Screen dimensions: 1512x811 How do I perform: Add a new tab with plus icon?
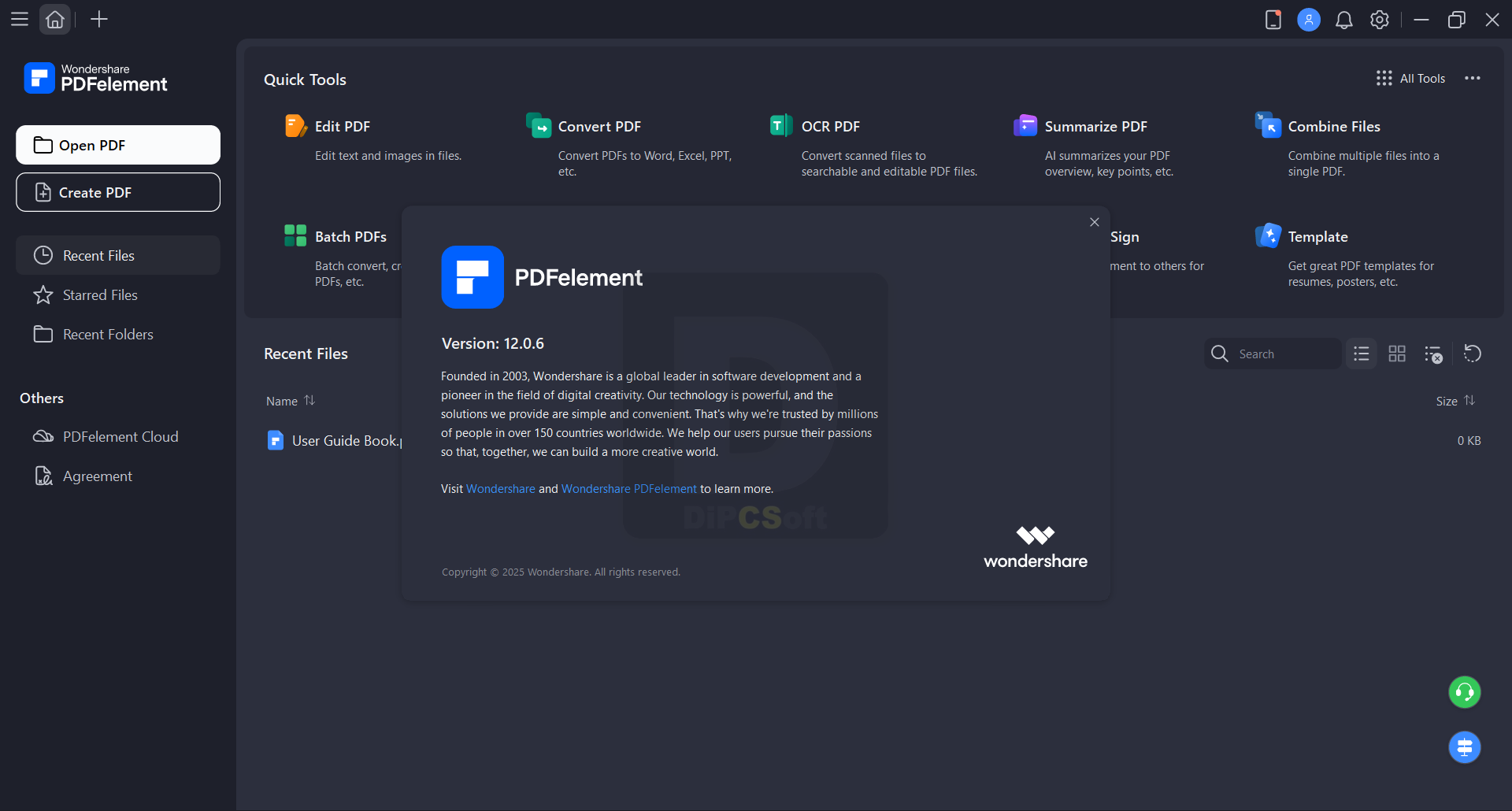point(99,20)
